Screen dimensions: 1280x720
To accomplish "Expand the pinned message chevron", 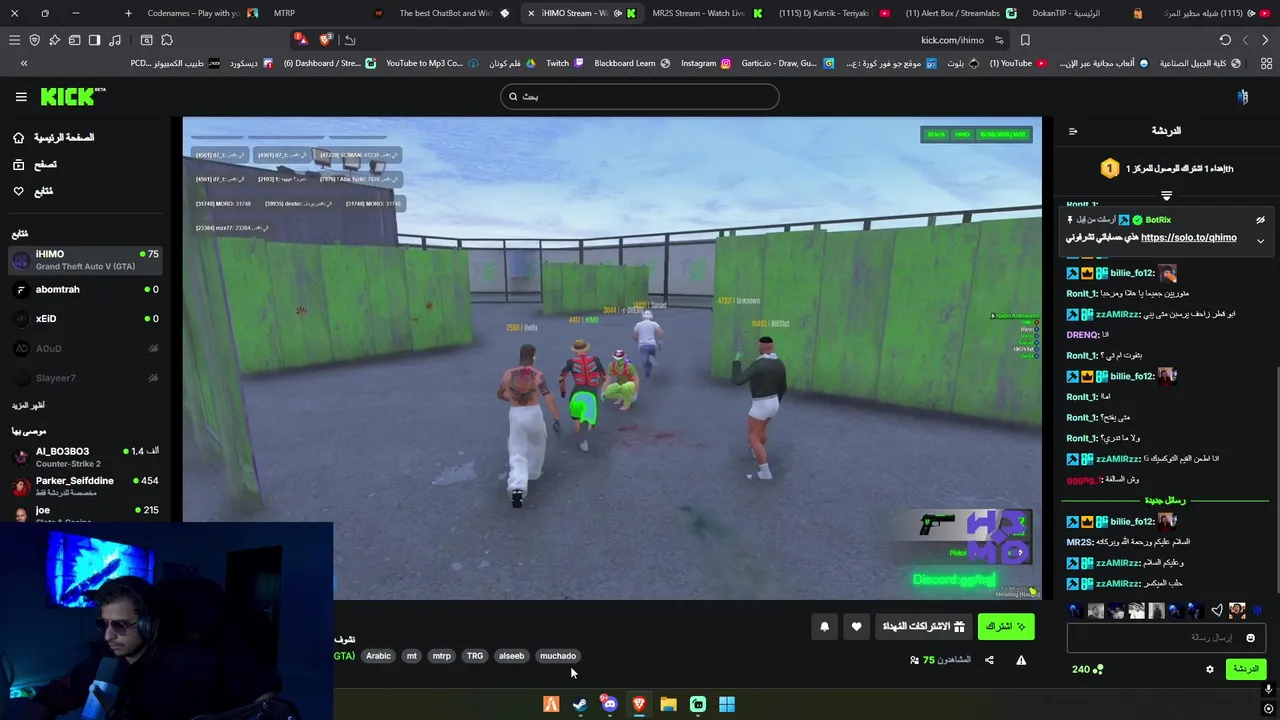I will (1260, 241).
